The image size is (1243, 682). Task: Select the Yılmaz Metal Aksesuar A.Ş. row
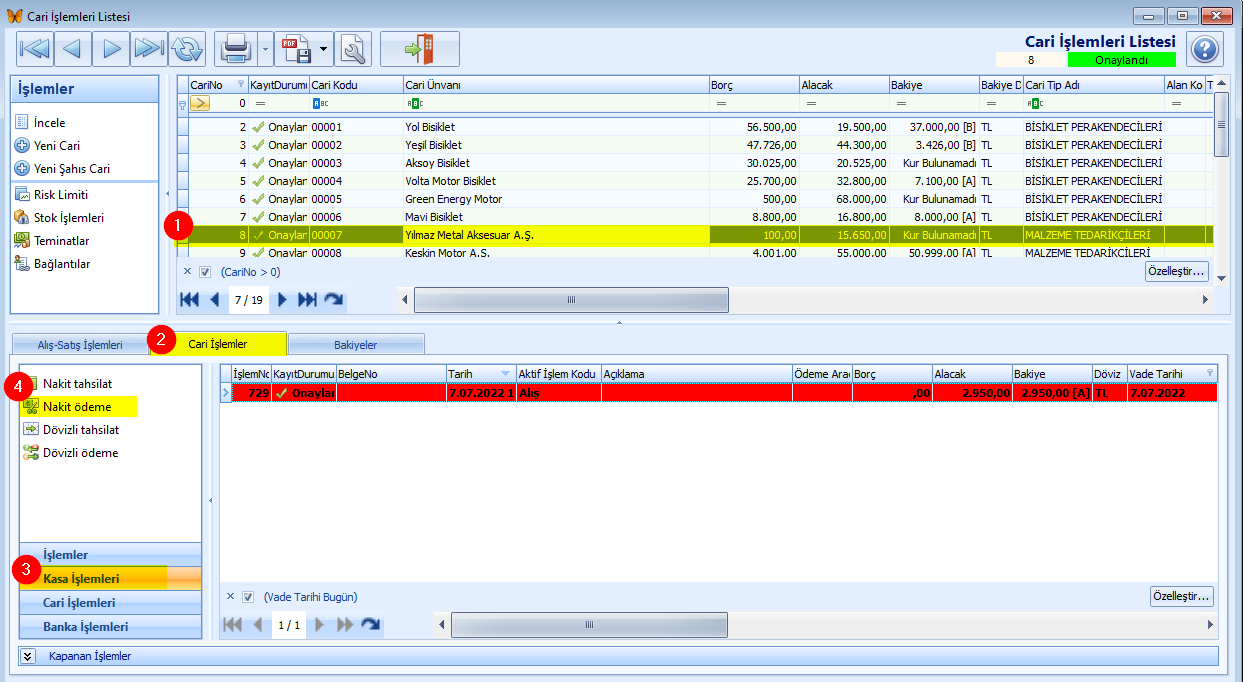click(x=695, y=234)
